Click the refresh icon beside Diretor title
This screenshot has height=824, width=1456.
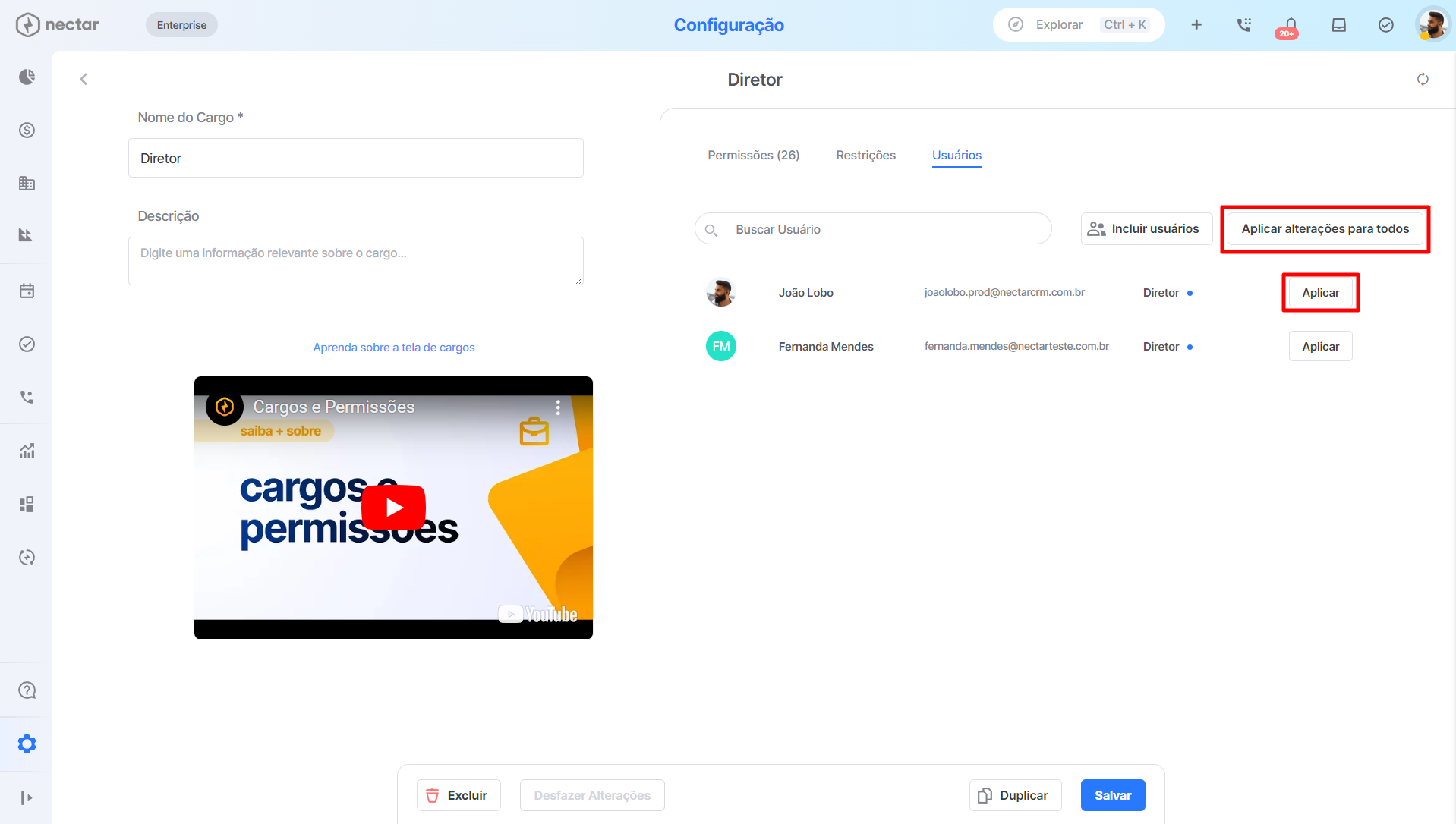point(1423,79)
